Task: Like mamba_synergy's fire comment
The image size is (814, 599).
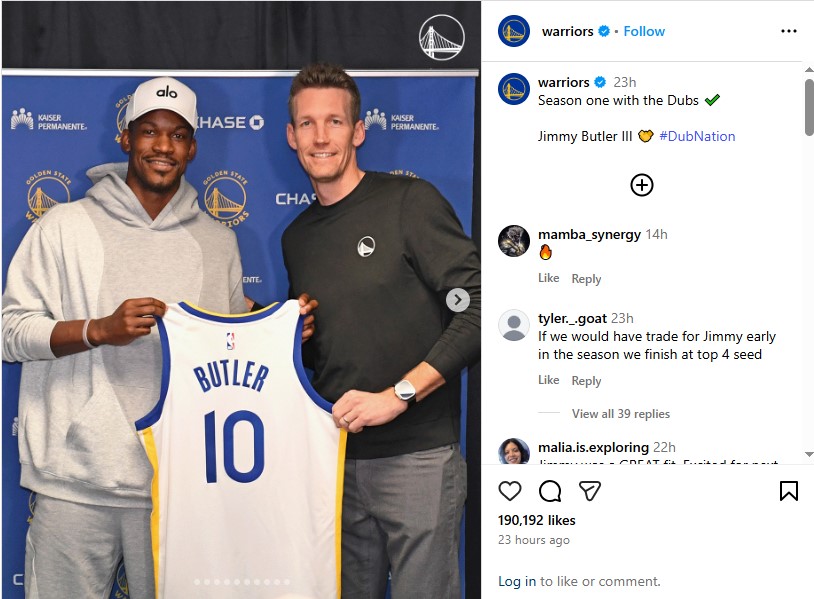Action: 548,278
